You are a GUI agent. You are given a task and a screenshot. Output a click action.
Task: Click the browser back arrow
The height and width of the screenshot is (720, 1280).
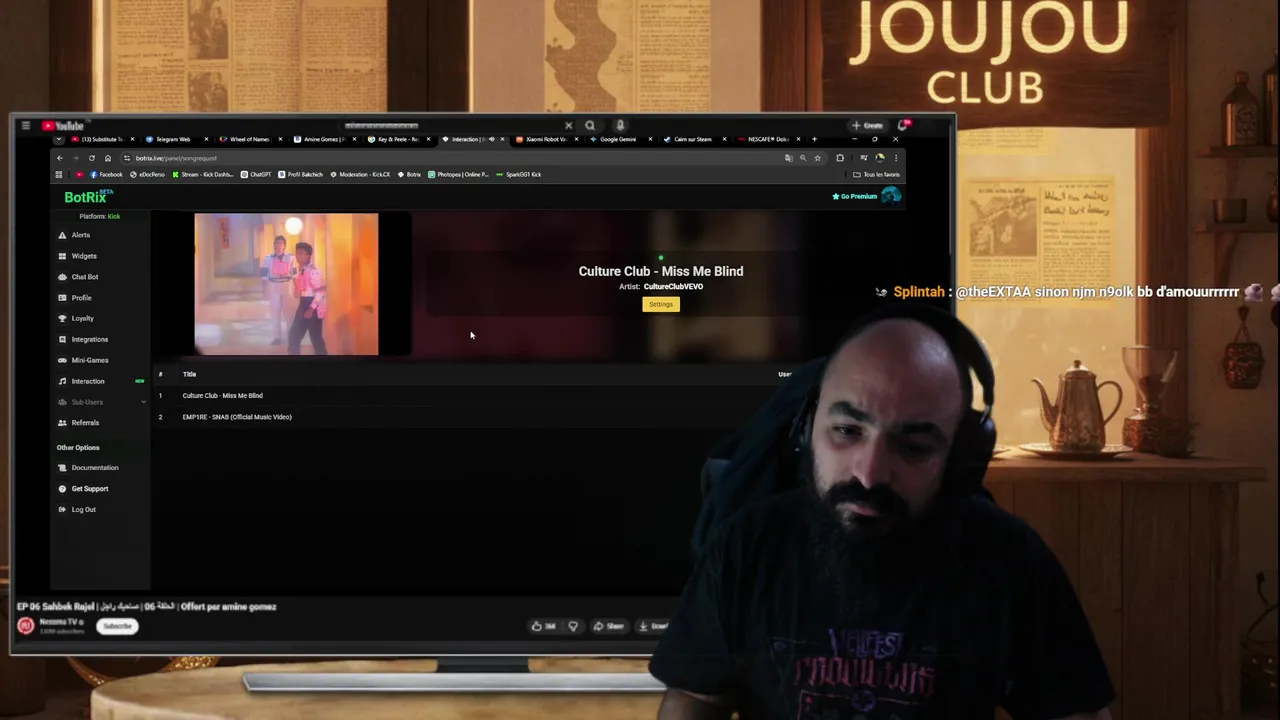click(60, 158)
